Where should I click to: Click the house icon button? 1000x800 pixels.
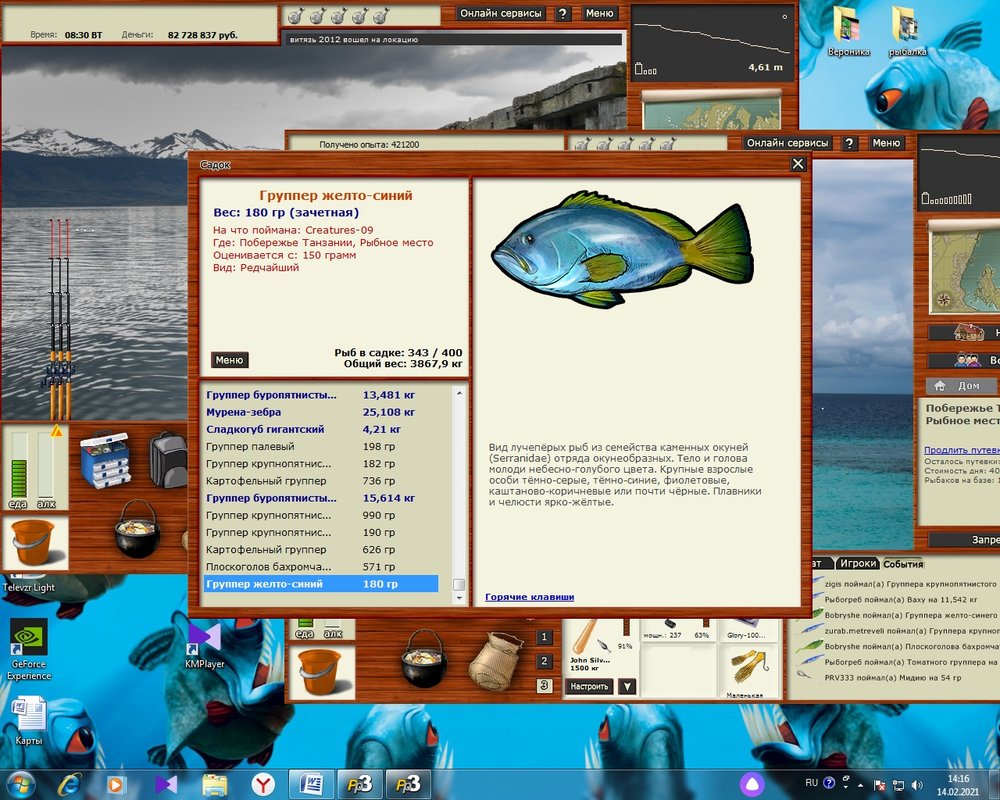pyautogui.click(x=962, y=332)
